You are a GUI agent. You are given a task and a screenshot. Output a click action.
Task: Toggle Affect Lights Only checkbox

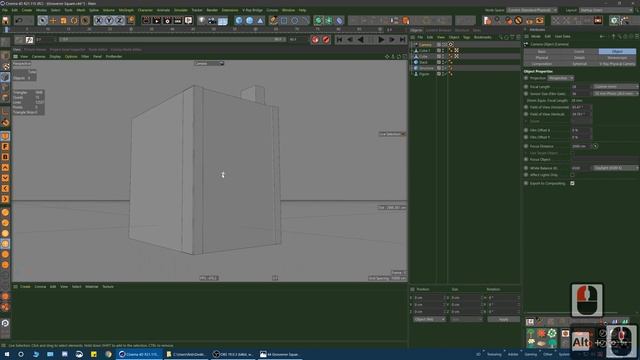click(x=572, y=175)
